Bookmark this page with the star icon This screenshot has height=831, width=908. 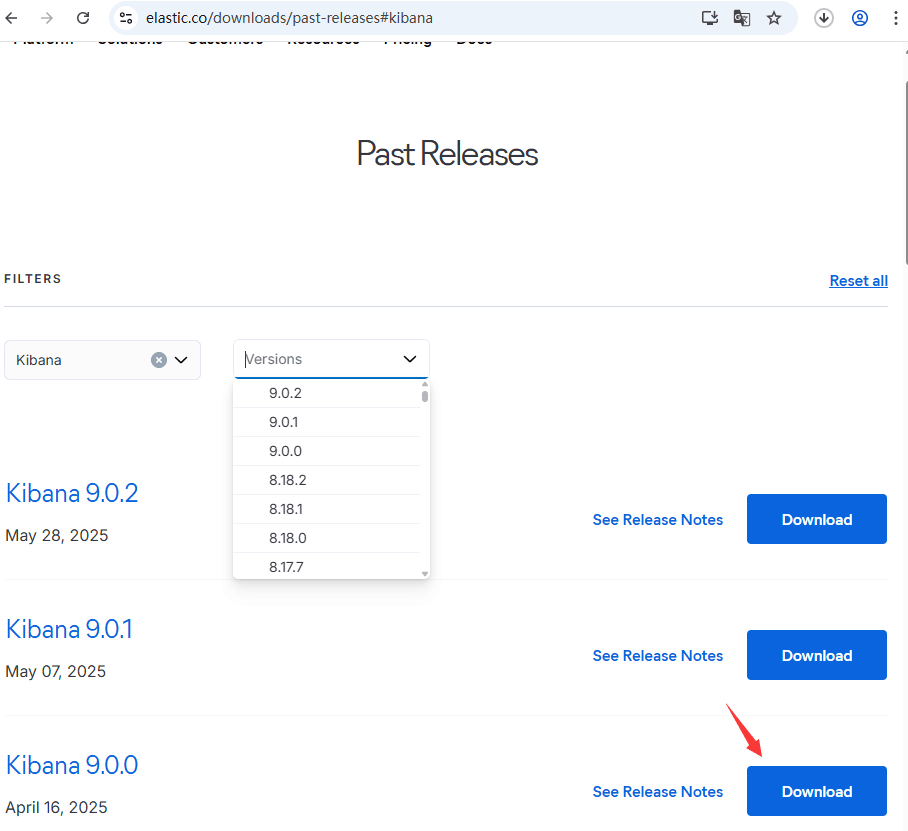[x=774, y=18]
